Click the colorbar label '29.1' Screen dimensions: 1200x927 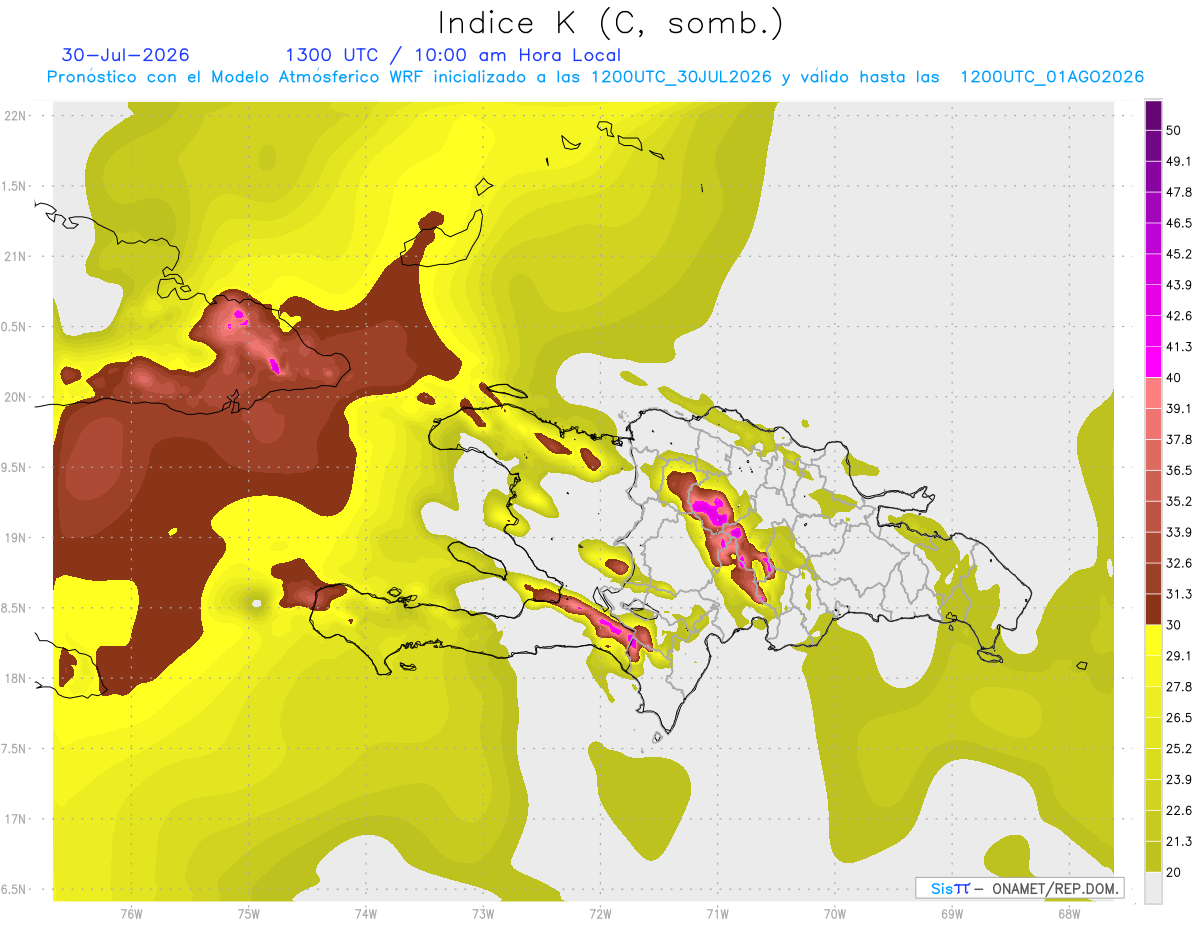coord(1179,655)
